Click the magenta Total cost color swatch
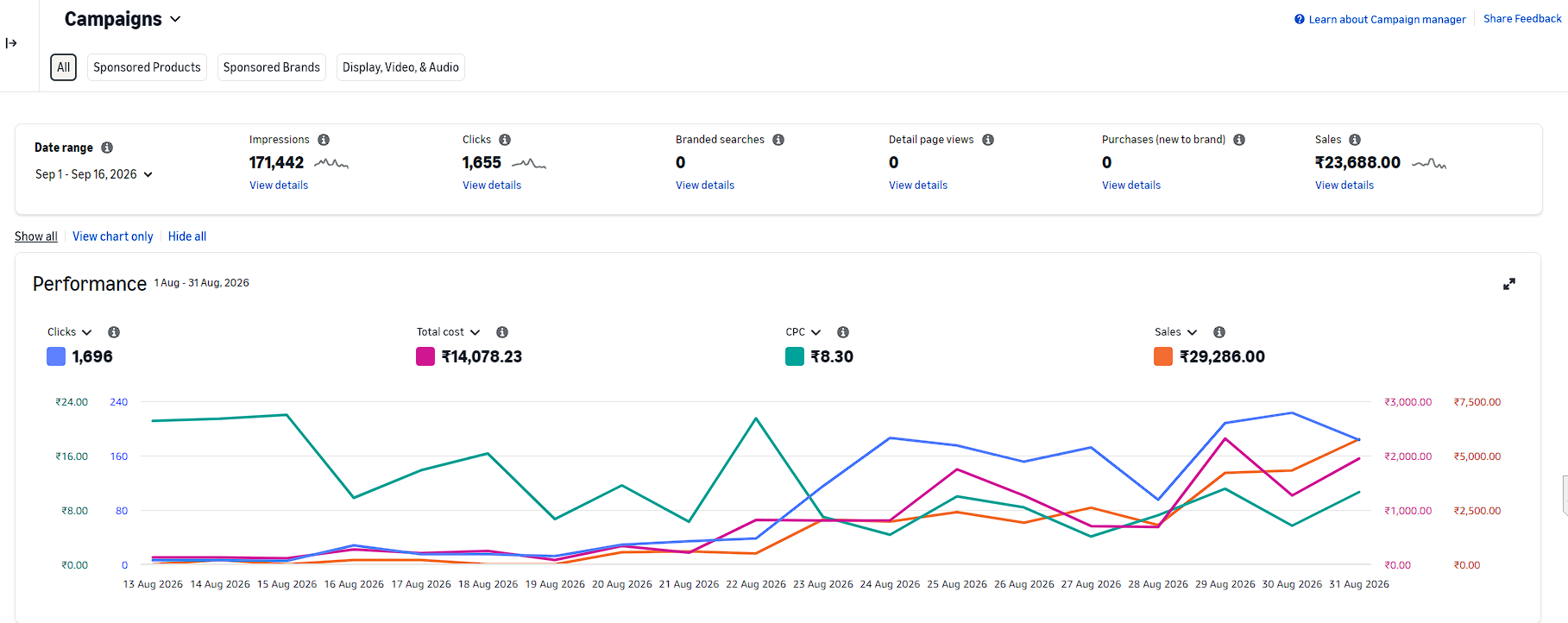Viewport: 1568px width, 623px height. (425, 356)
